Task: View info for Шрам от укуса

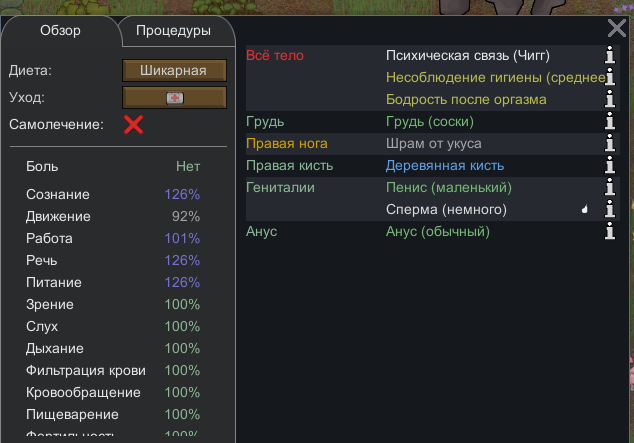Action: 608,144
